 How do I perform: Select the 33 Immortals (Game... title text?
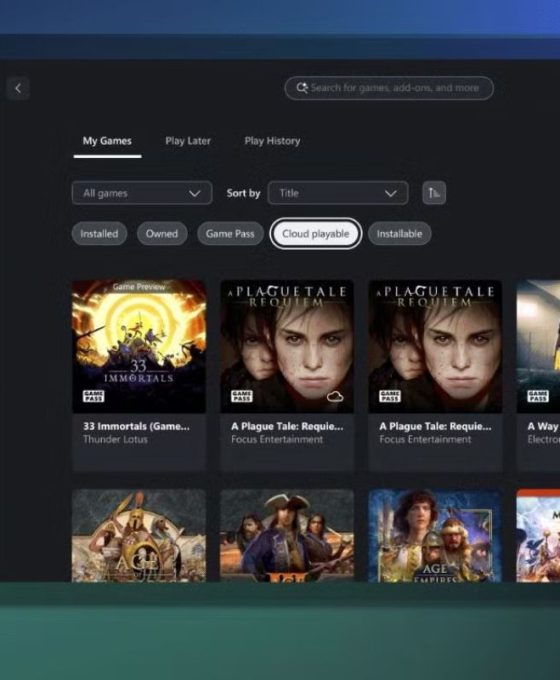pyautogui.click(x=137, y=426)
